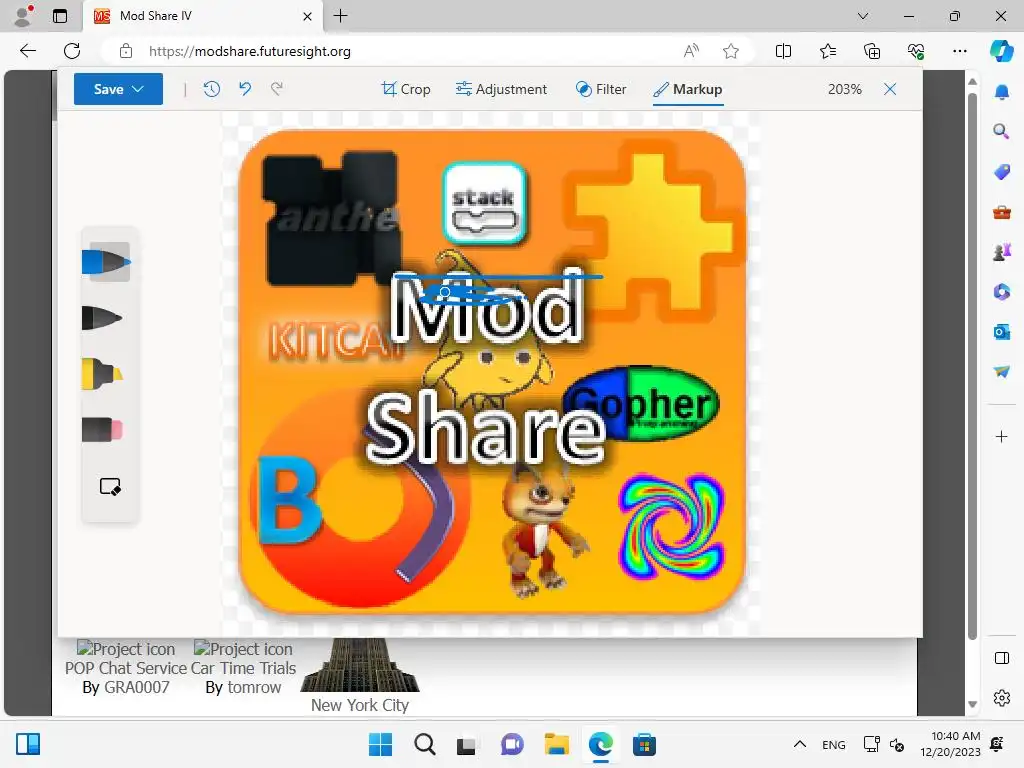Image resolution: width=1024 pixels, height=768 pixels.
Task: Open Task View on taskbar
Action: pos(466,744)
